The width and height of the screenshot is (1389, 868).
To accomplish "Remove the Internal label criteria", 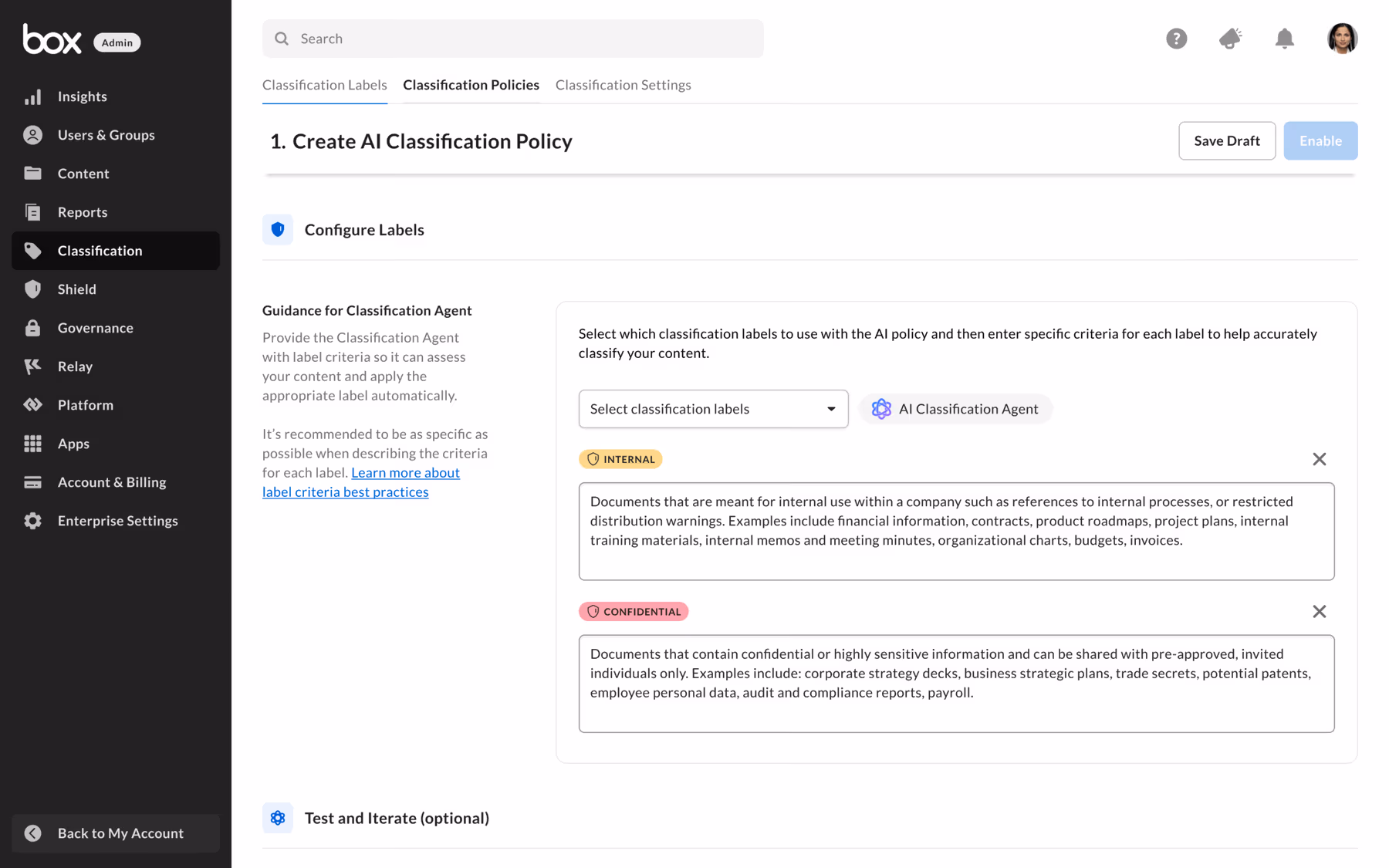I will point(1319,459).
